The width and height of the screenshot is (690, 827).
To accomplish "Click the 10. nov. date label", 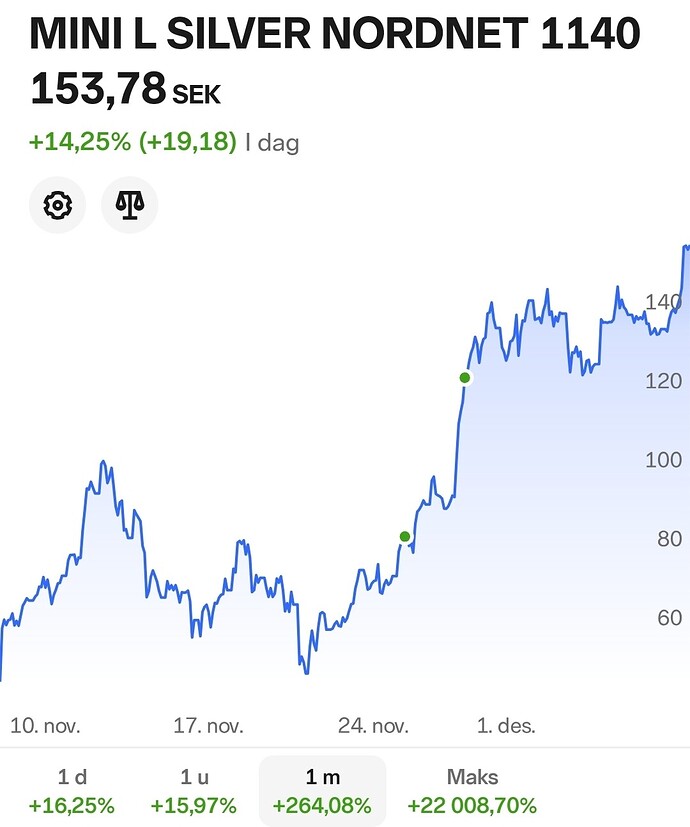I will coord(45,725).
